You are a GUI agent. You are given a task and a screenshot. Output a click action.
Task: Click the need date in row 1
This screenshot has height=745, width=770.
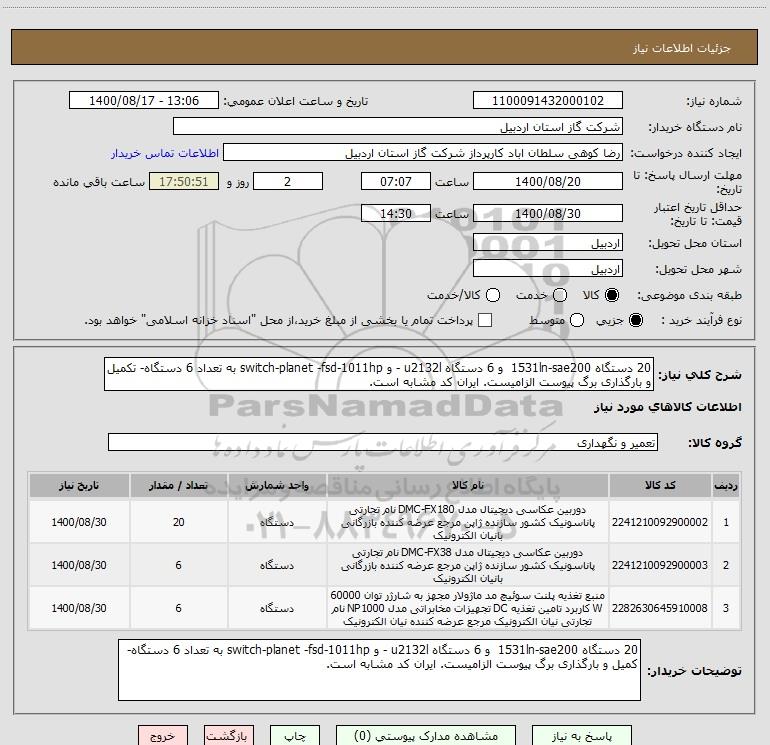pyautogui.click(x=79, y=522)
